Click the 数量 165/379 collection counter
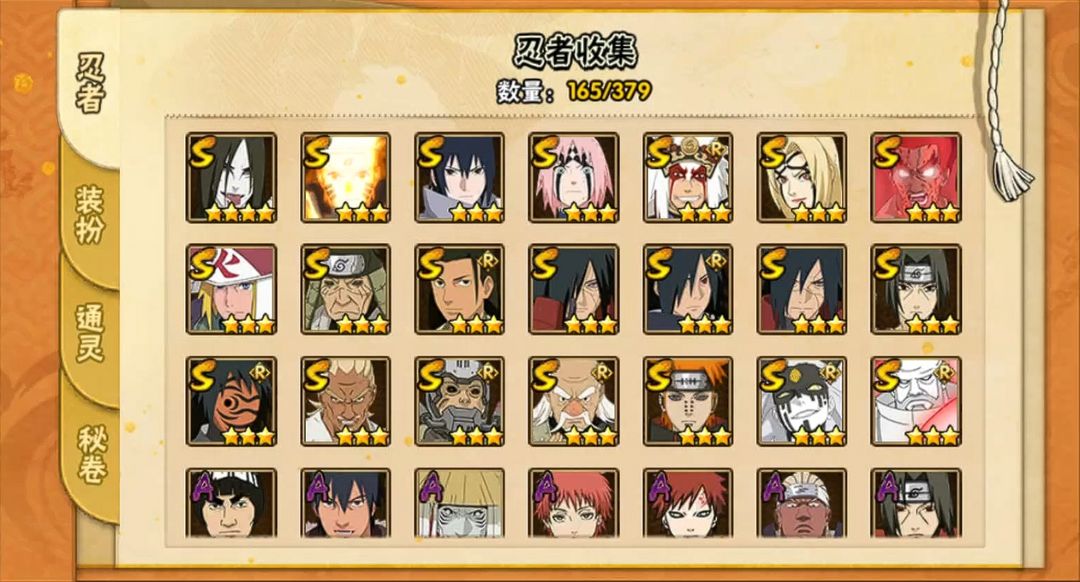The image size is (1080, 582). coord(574,91)
